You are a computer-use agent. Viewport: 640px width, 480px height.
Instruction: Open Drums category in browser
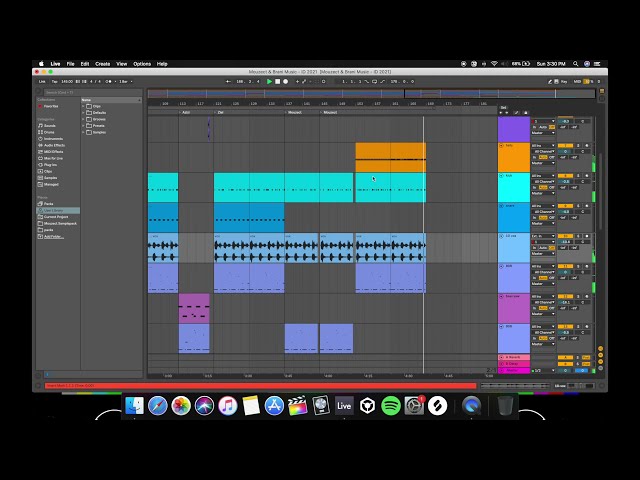click(x=49, y=132)
